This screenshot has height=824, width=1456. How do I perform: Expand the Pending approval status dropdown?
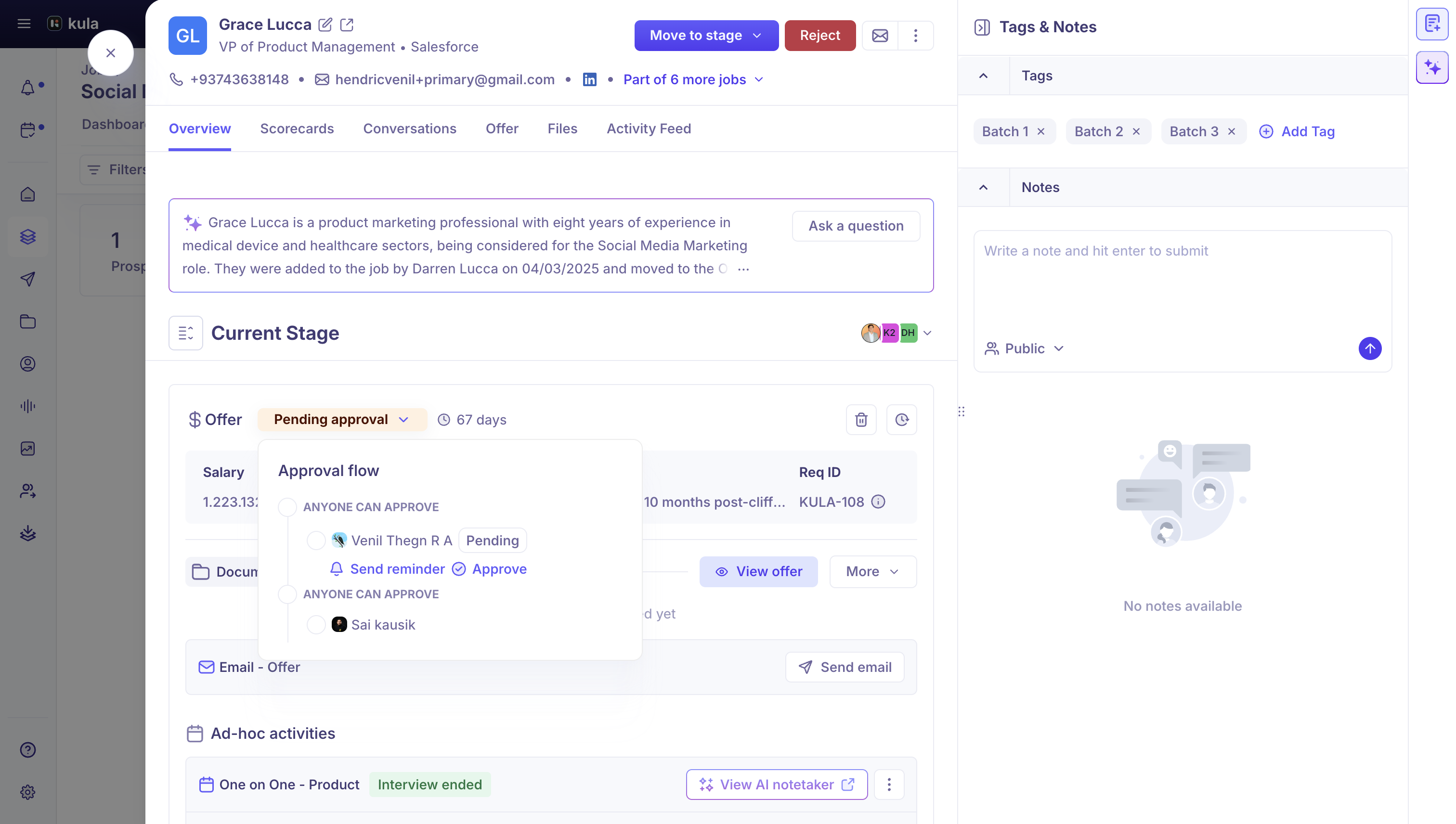[x=342, y=420]
